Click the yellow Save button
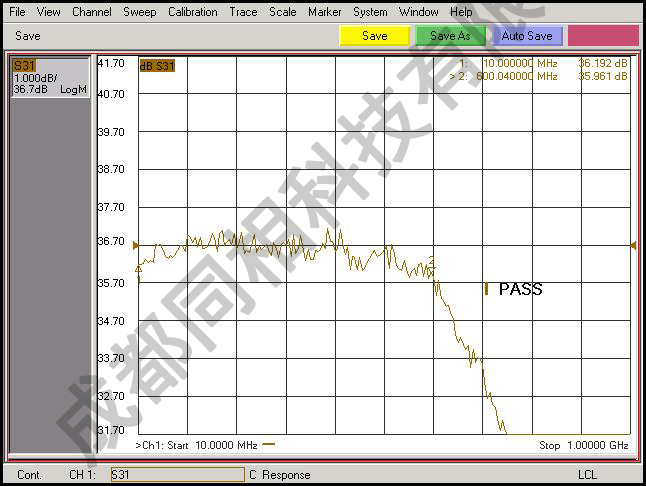The width and height of the screenshot is (646, 486). (374, 36)
